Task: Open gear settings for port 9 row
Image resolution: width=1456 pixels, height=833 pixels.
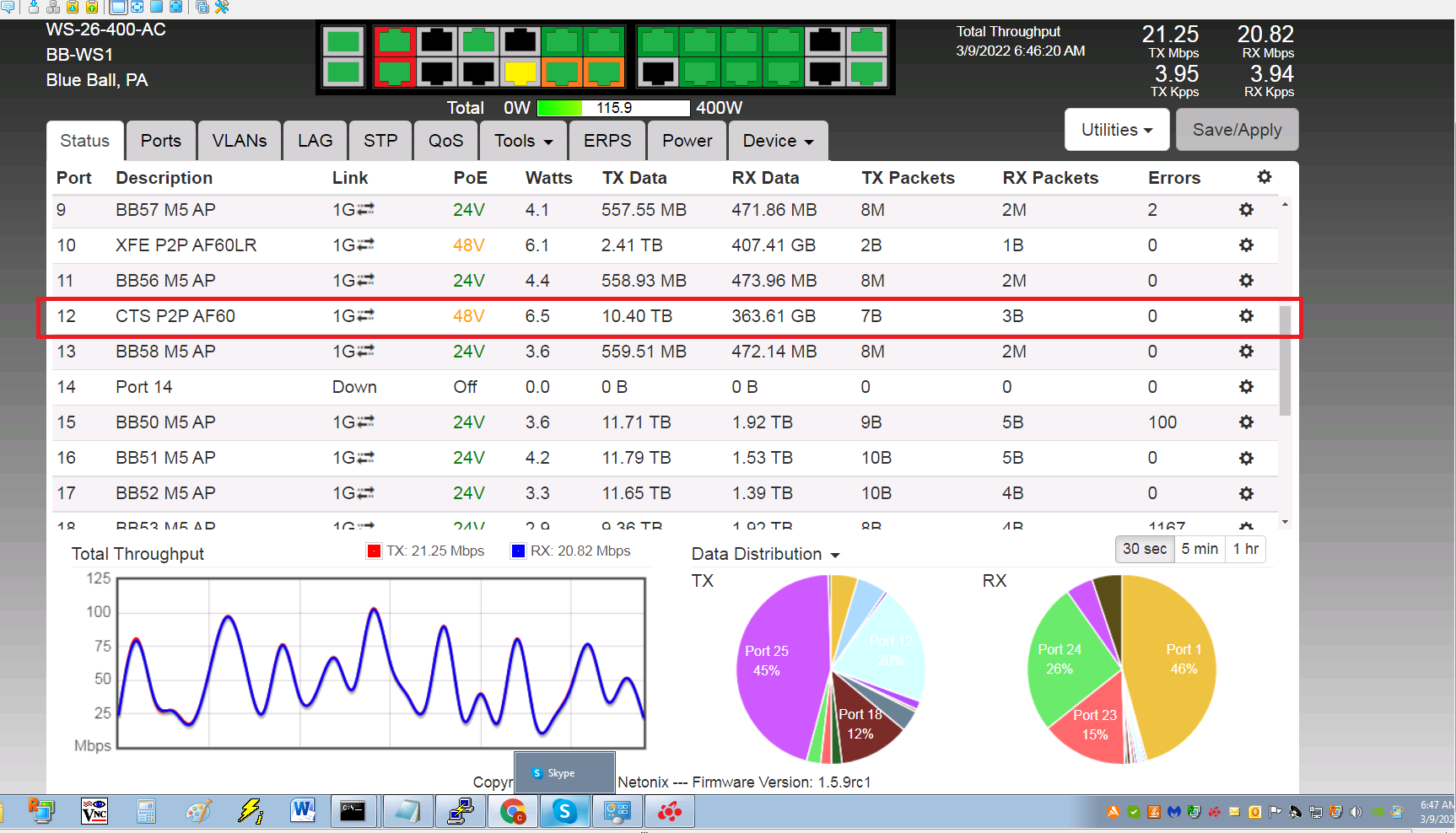Action: [x=1246, y=210]
